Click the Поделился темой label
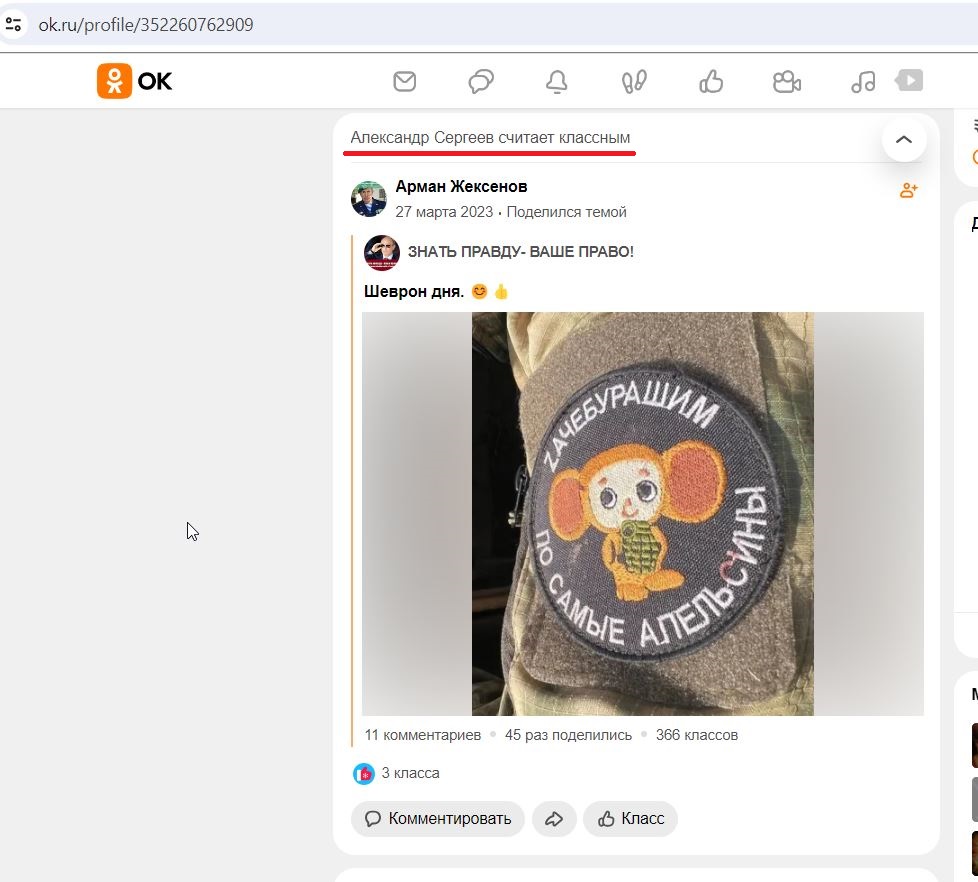Screen dimensions: 978x882 [x=566, y=212]
